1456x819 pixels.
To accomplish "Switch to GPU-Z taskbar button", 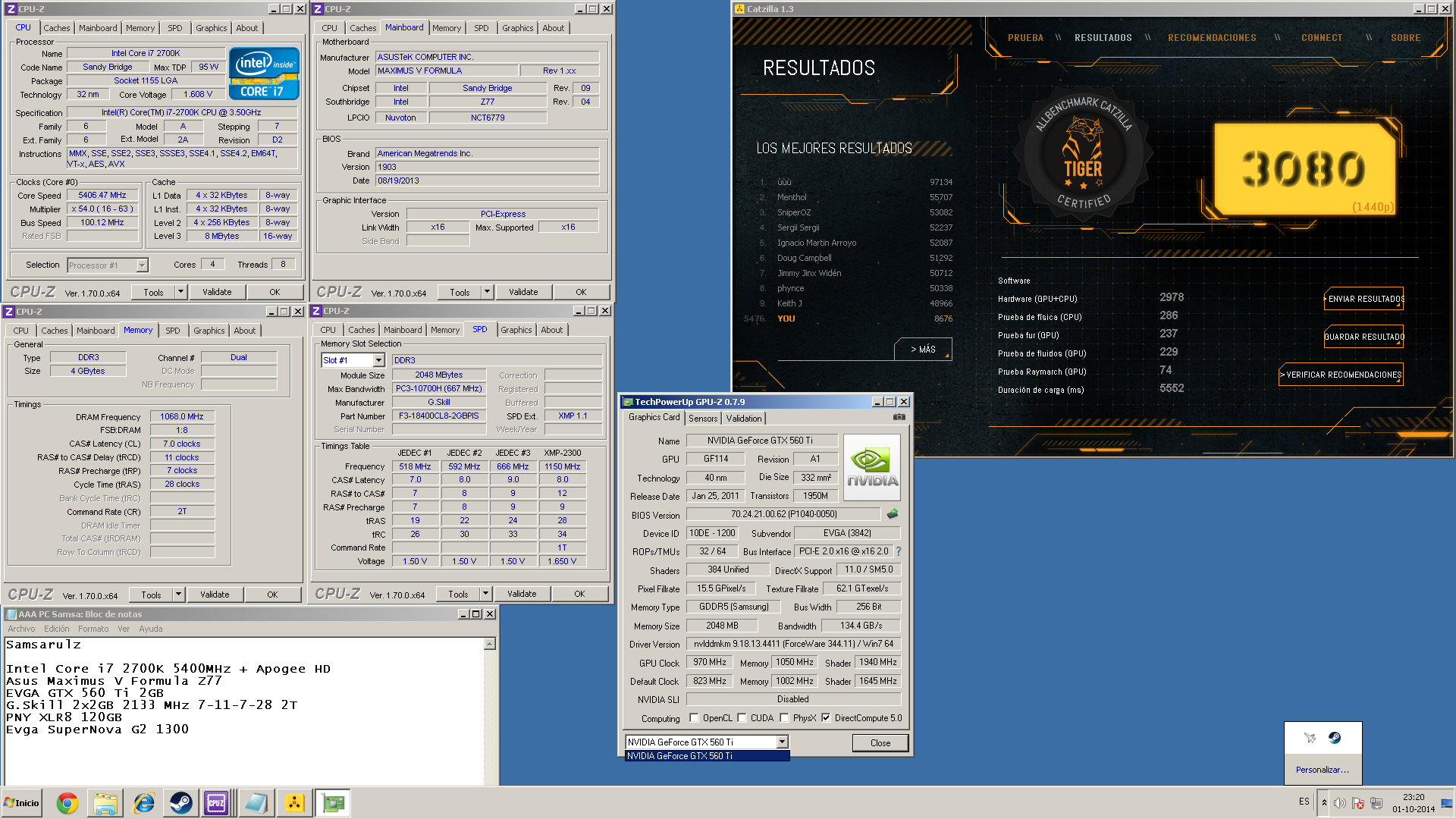I will click(333, 803).
